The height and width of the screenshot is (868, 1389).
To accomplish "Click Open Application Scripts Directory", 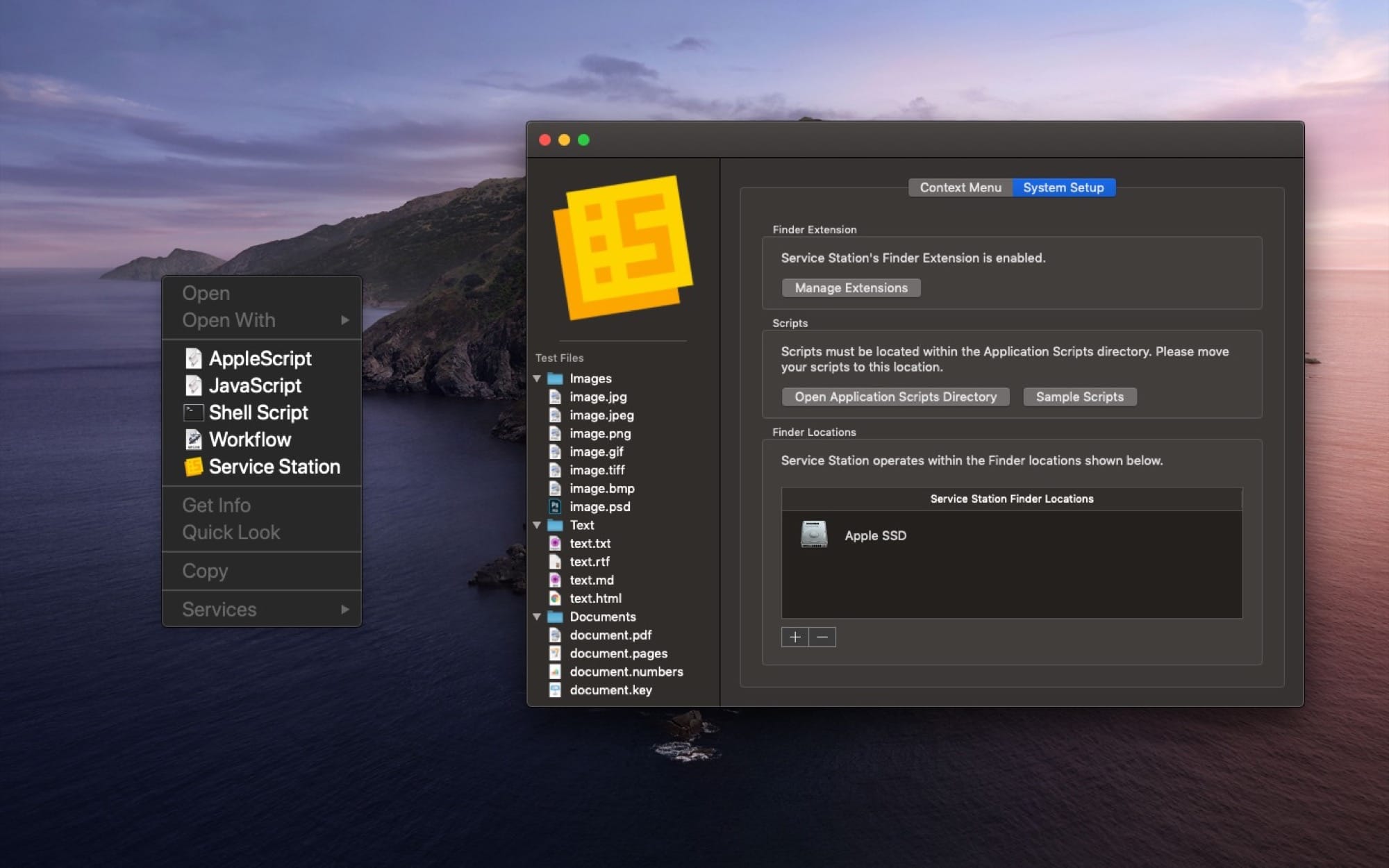I will tap(895, 397).
